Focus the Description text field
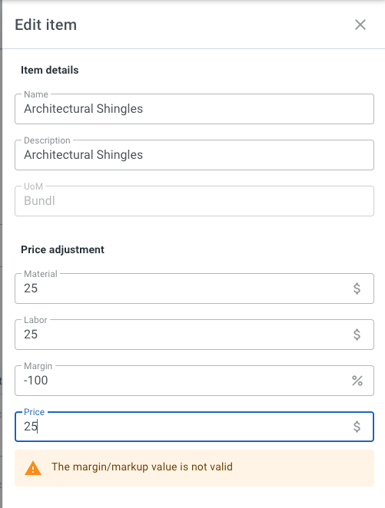The width and height of the screenshot is (385, 508). (194, 155)
